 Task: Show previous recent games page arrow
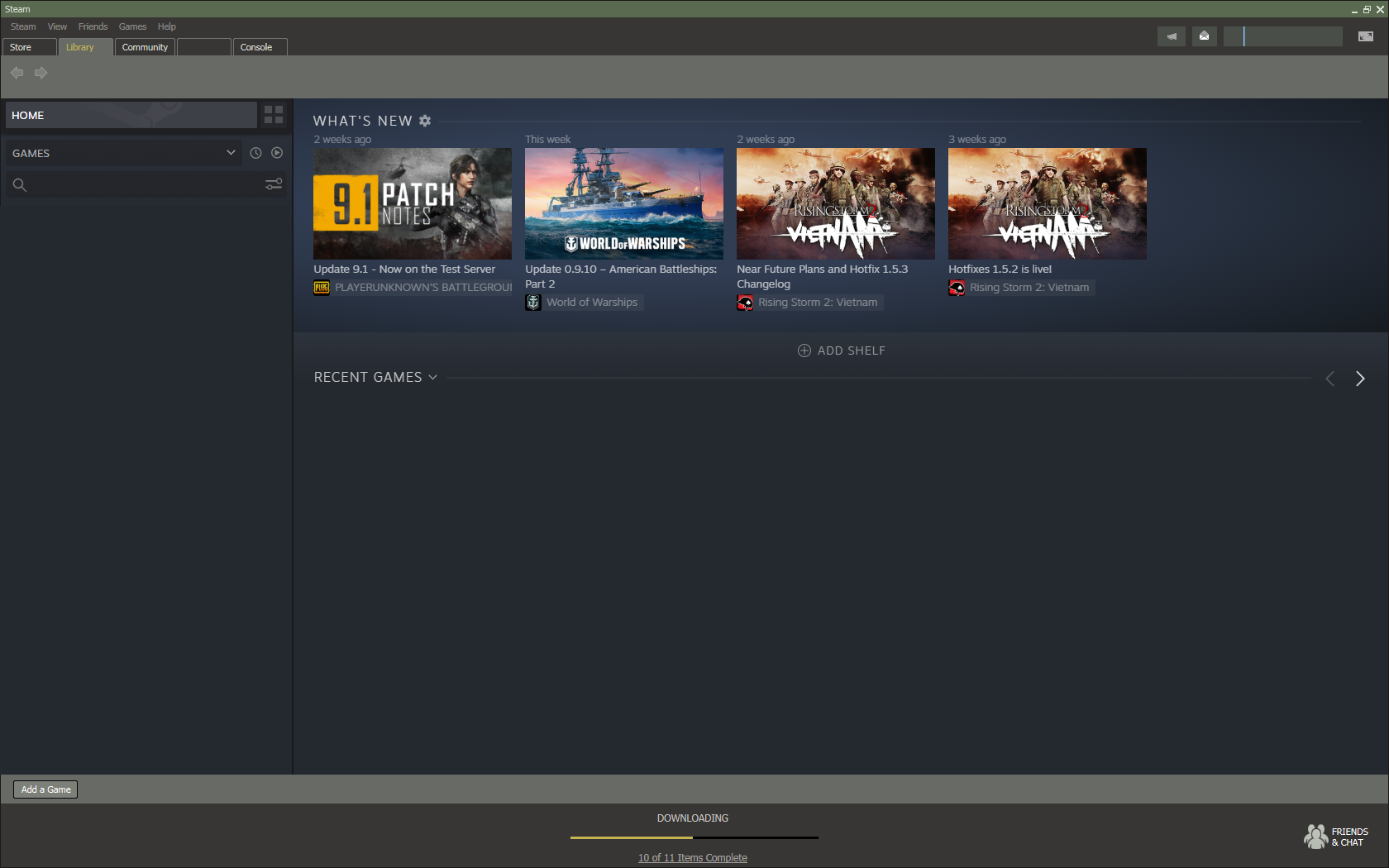pyautogui.click(x=1330, y=379)
